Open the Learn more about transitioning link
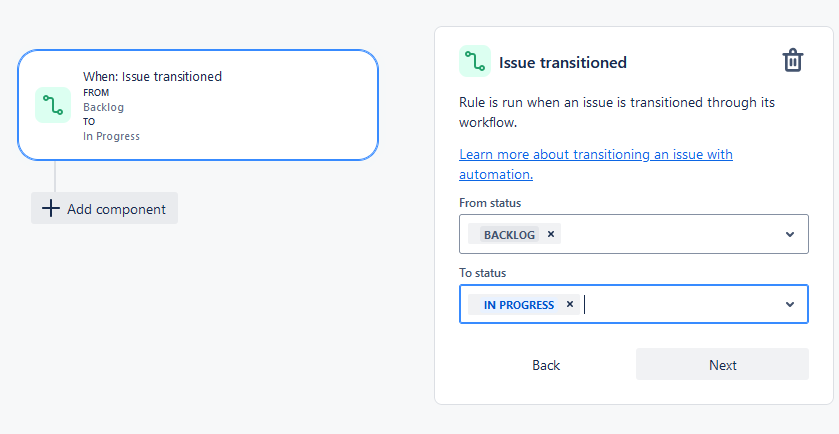Image resolution: width=839 pixels, height=434 pixels. pos(596,164)
